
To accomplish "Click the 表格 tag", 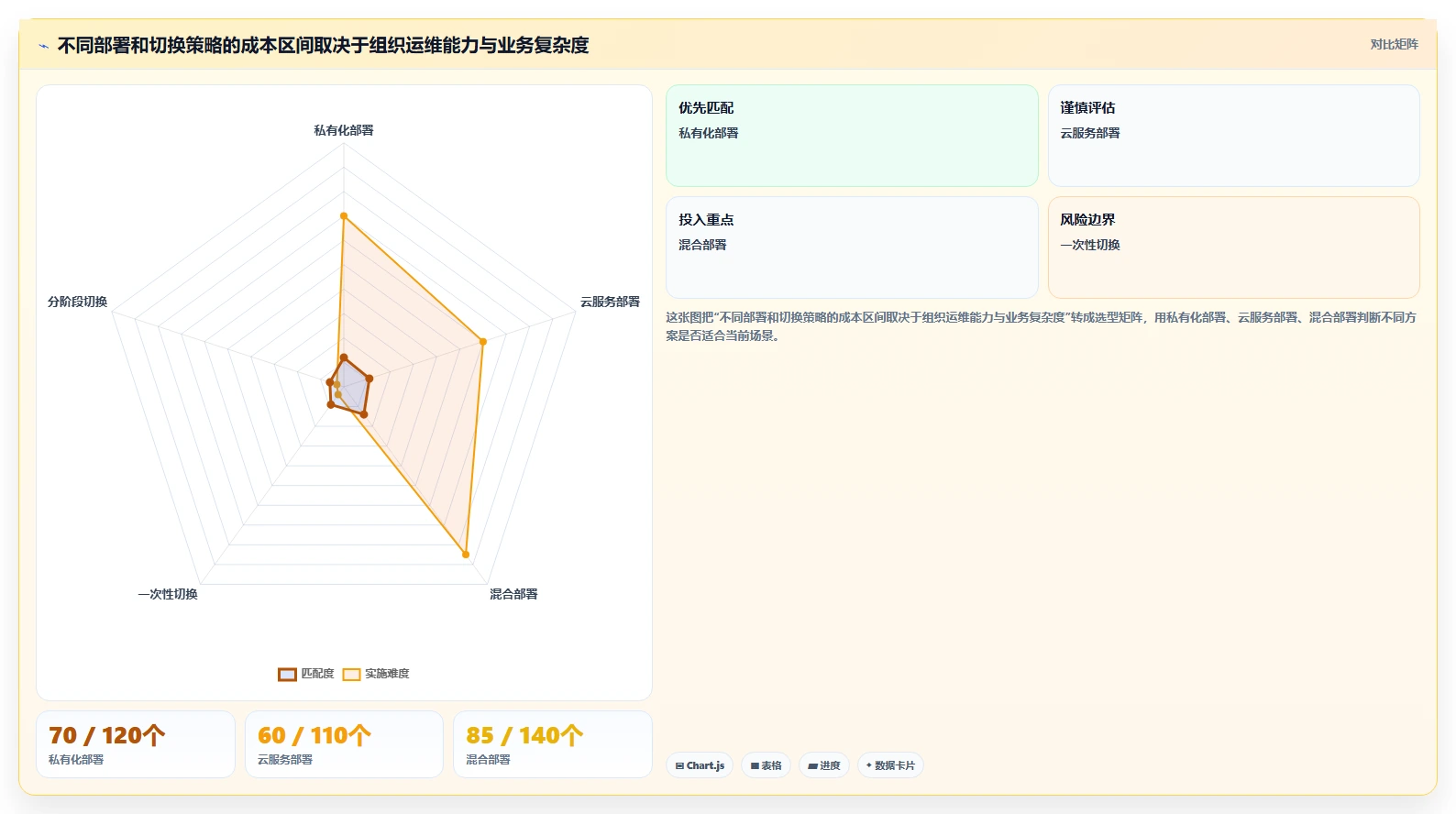I will point(767,765).
